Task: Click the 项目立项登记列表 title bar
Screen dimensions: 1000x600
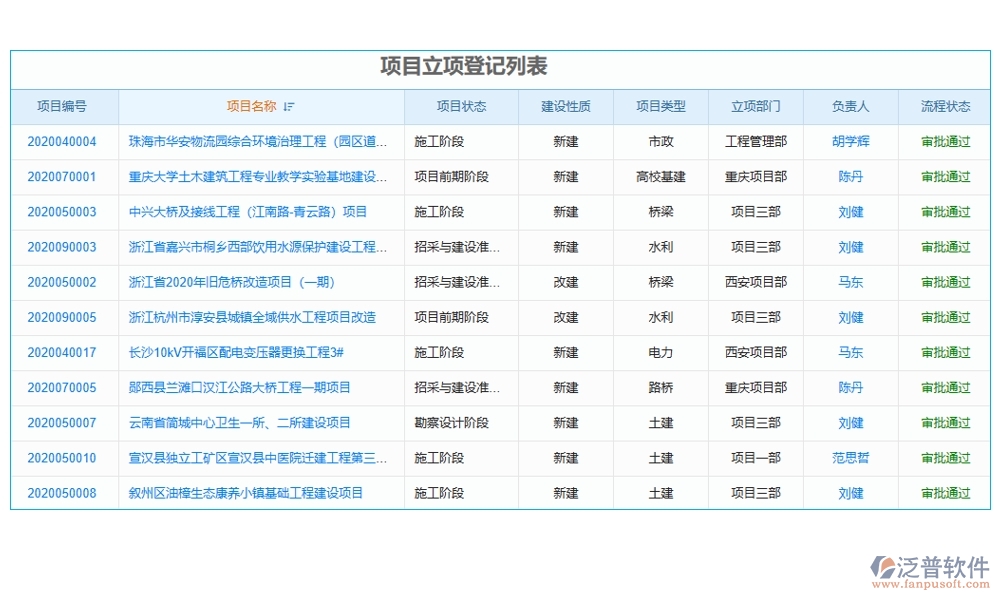Action: click(468, 63)
